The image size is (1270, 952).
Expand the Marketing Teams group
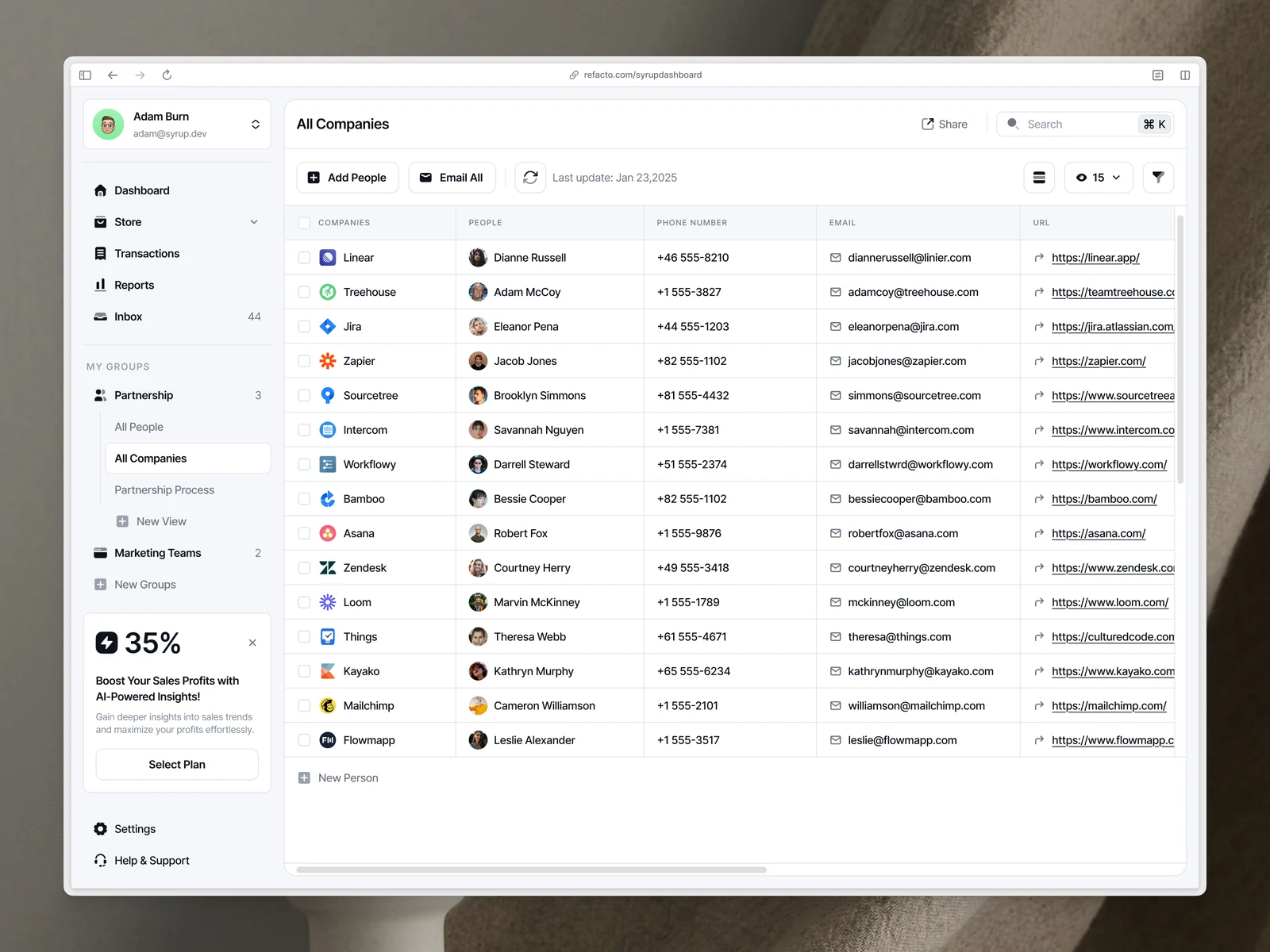point(177,553)
